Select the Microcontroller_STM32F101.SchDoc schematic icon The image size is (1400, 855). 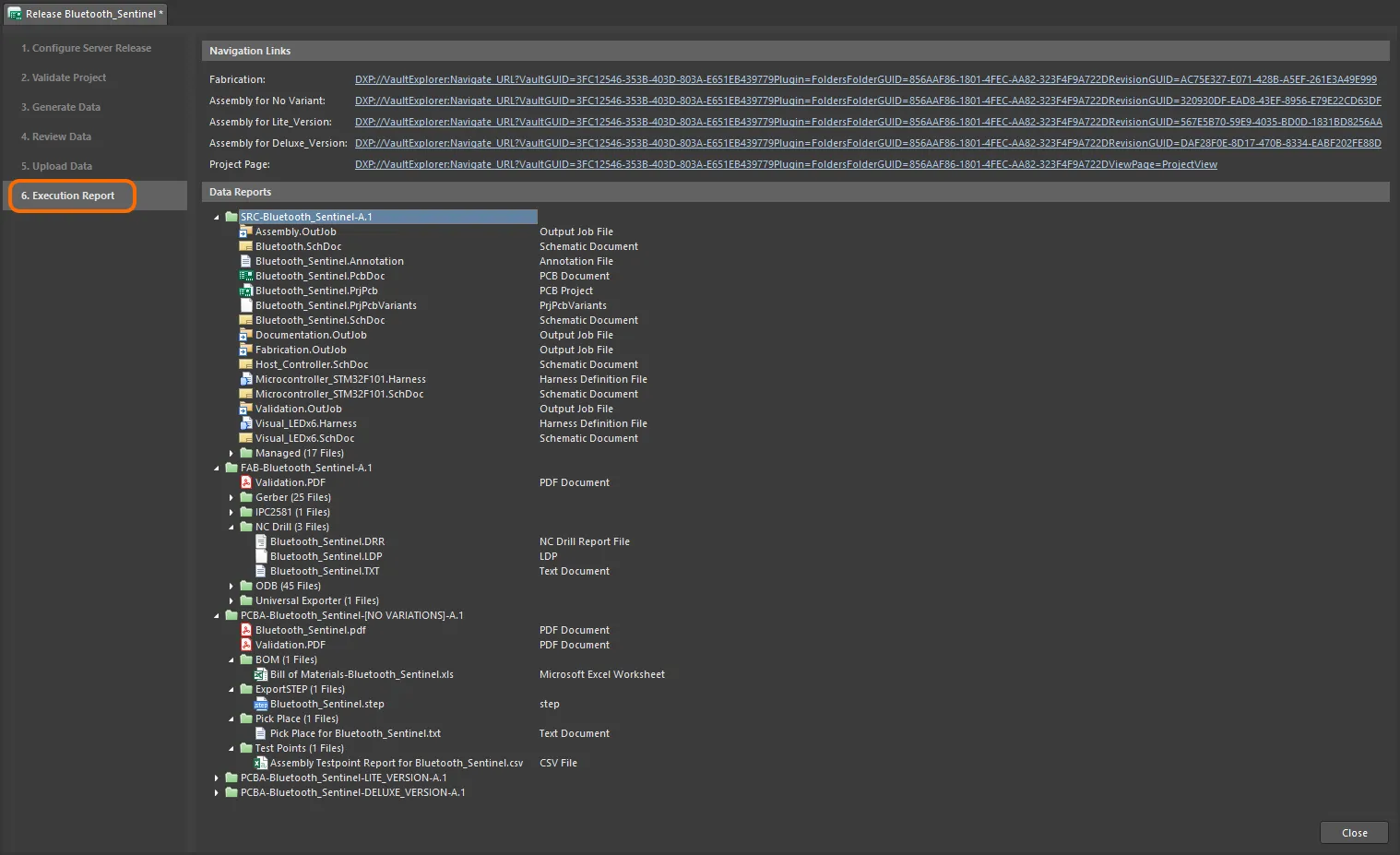click(x=245, y=394)
